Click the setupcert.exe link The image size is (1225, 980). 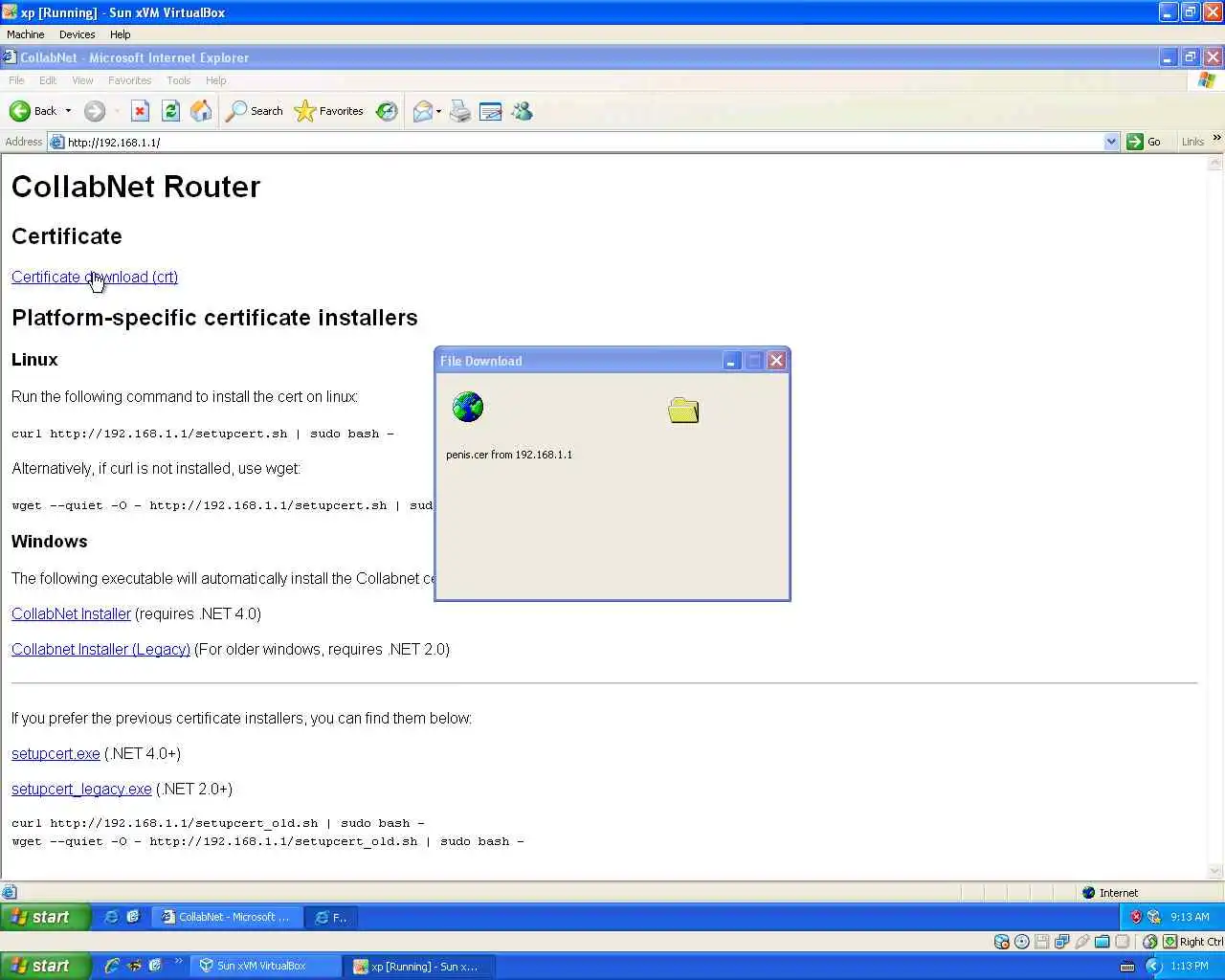click(56, 753)
